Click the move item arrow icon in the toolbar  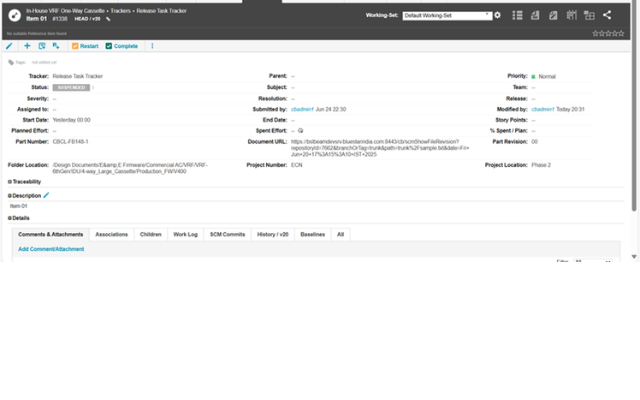click(x=56, y=46)
